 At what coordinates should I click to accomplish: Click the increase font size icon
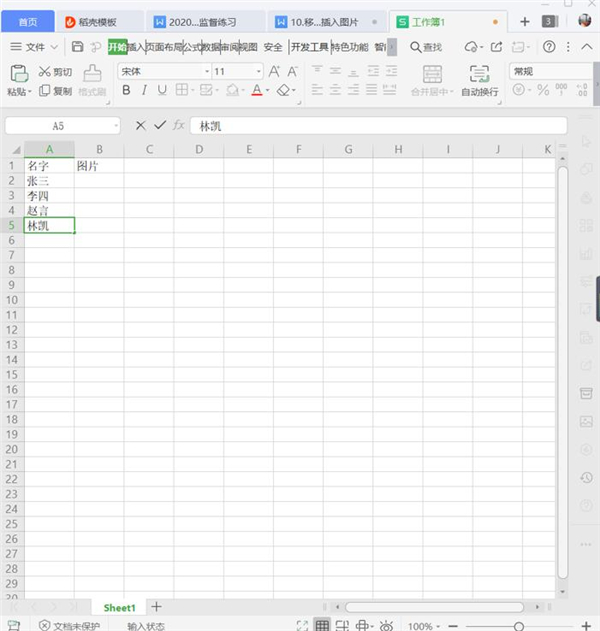pyautogui.click(x=275, y=71)
